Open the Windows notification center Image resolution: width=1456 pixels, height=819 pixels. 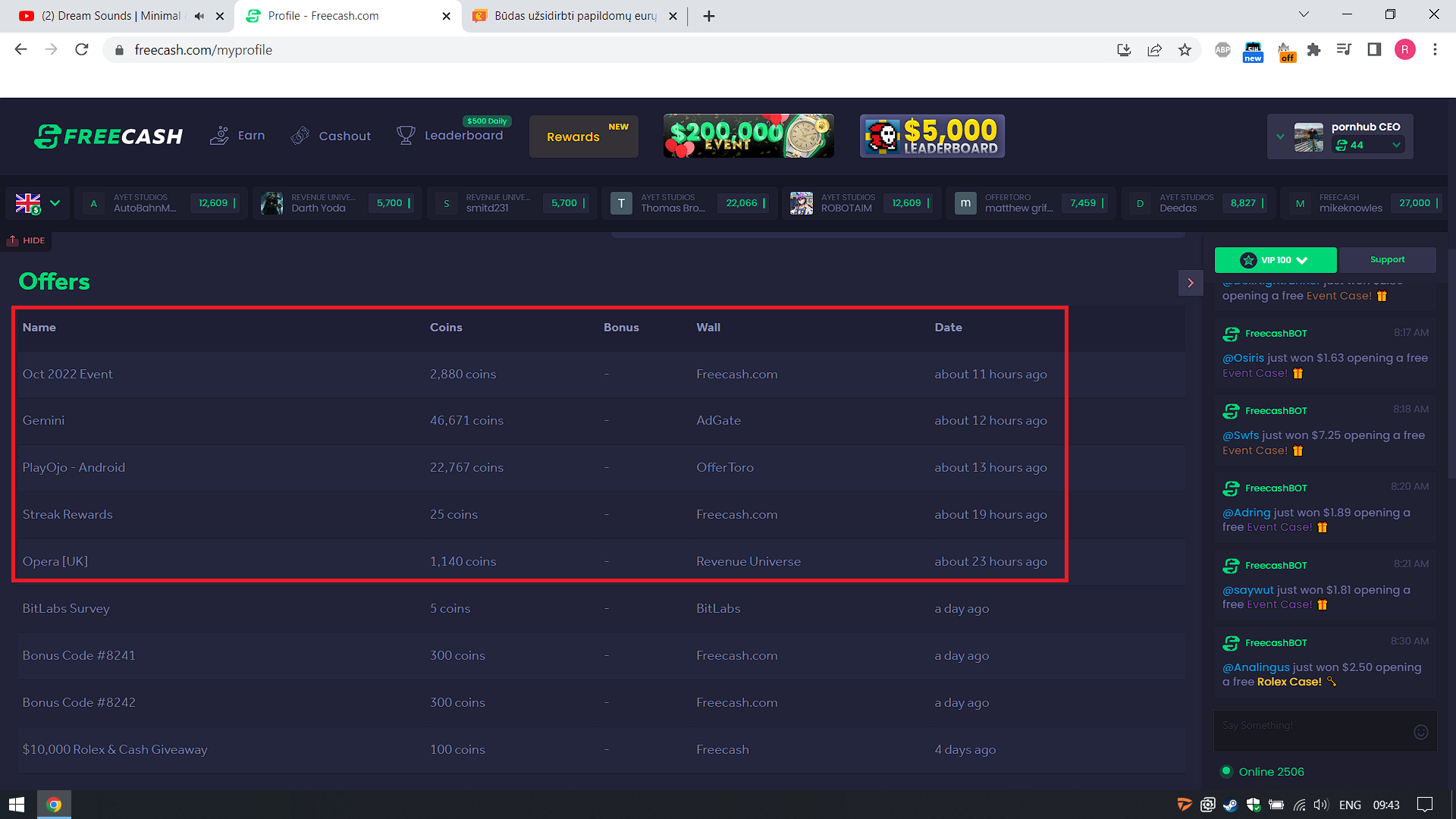click(x=1425, y=805)
